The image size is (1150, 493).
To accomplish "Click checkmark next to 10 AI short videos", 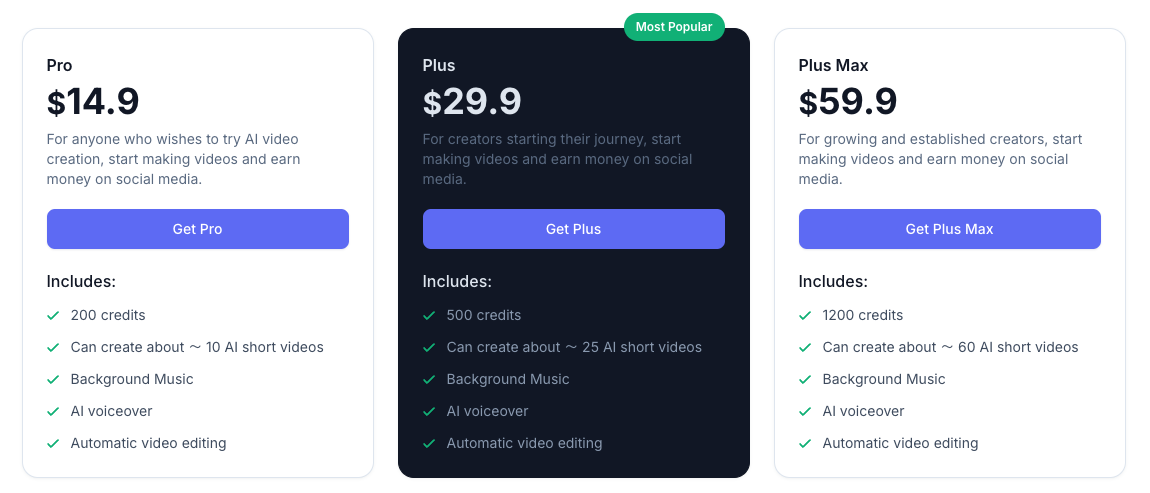I will tap(54, 347).
